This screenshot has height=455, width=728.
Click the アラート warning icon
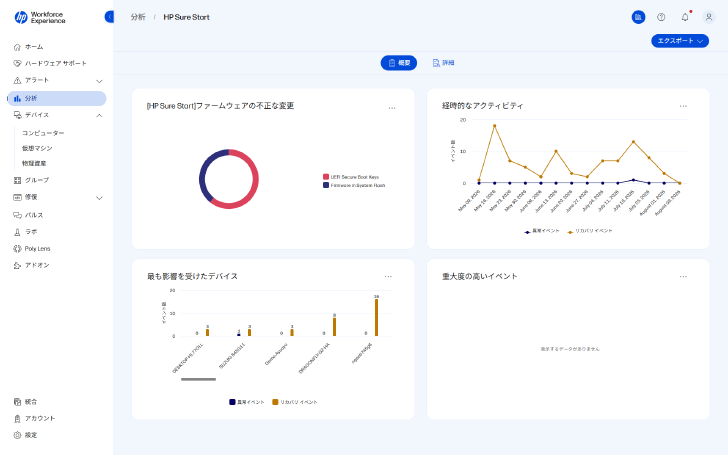[17, 80]
